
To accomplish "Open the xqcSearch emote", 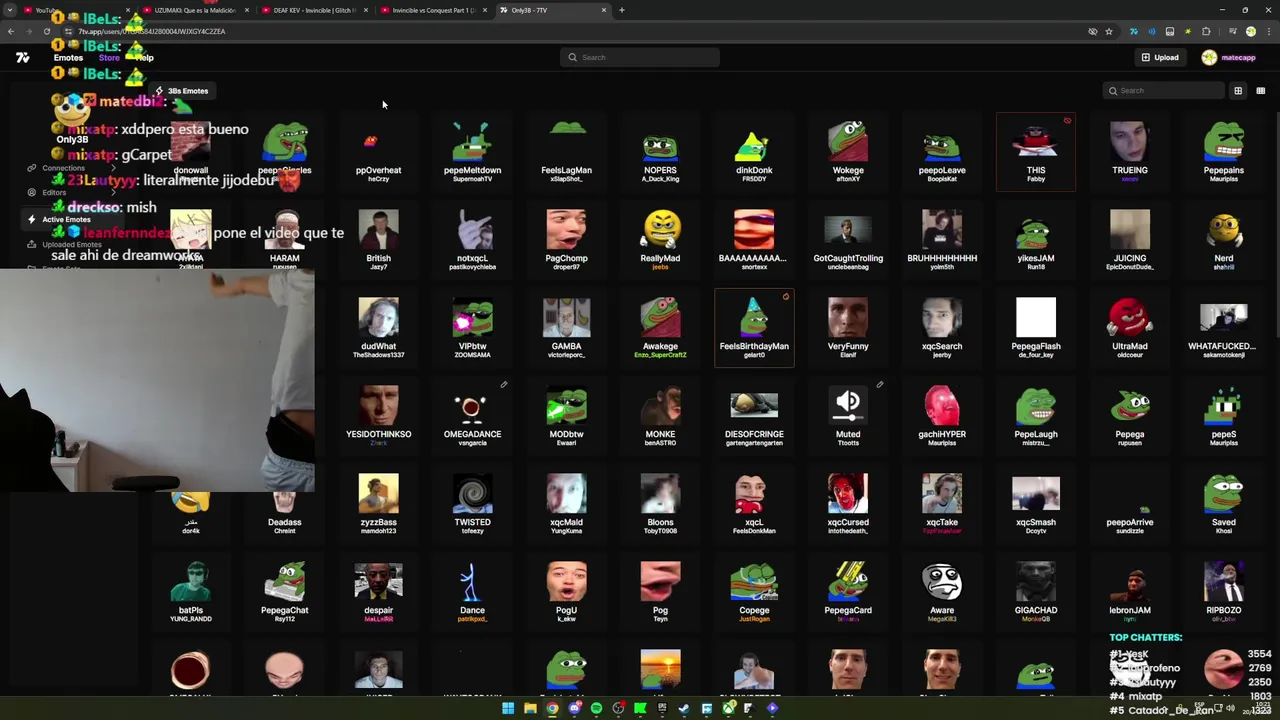I will point(942,328).
